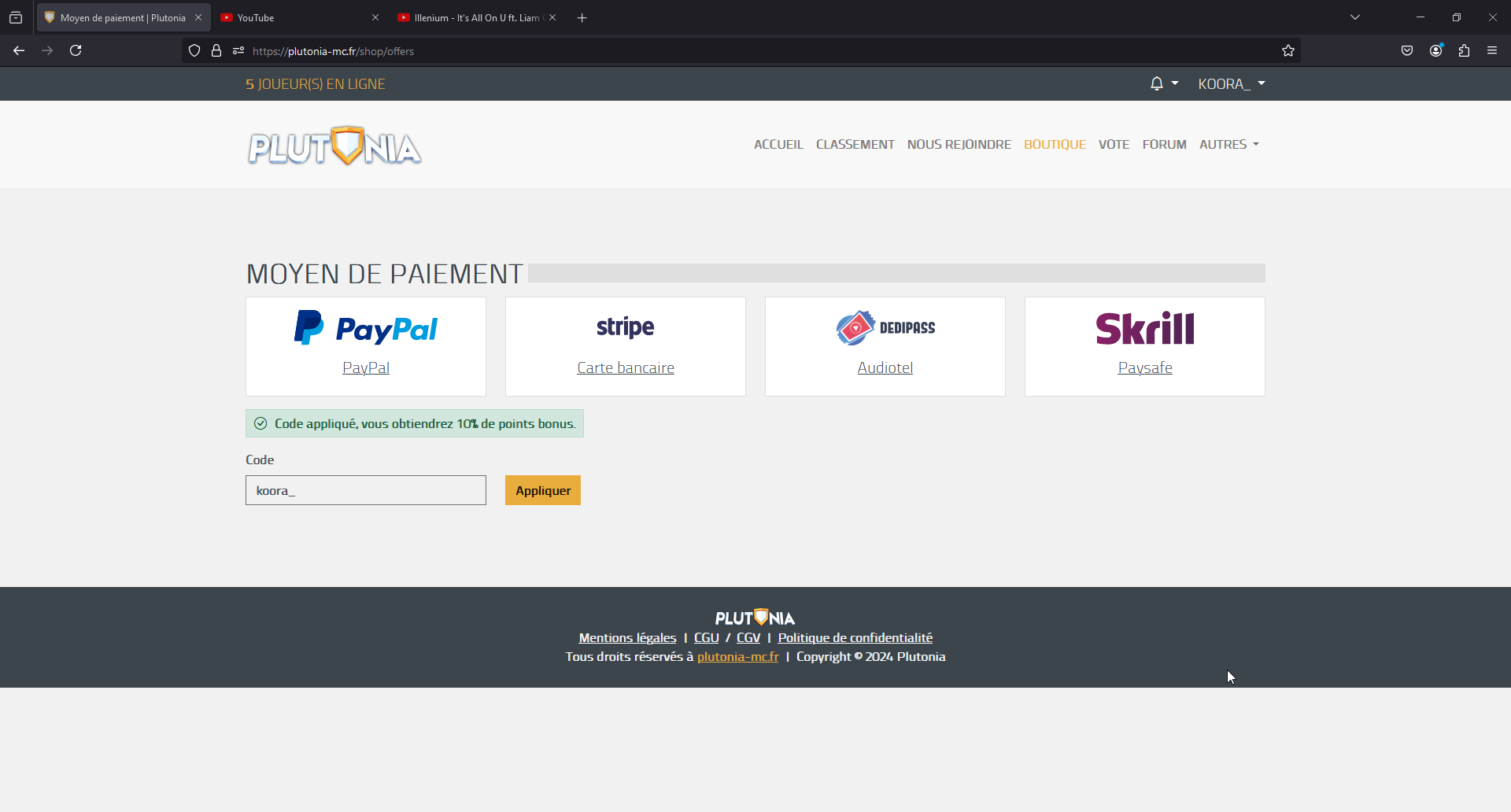This screenshot has height=812, width=1511.
Task: Choose the PayPal payment link
Action: (366, 367)
